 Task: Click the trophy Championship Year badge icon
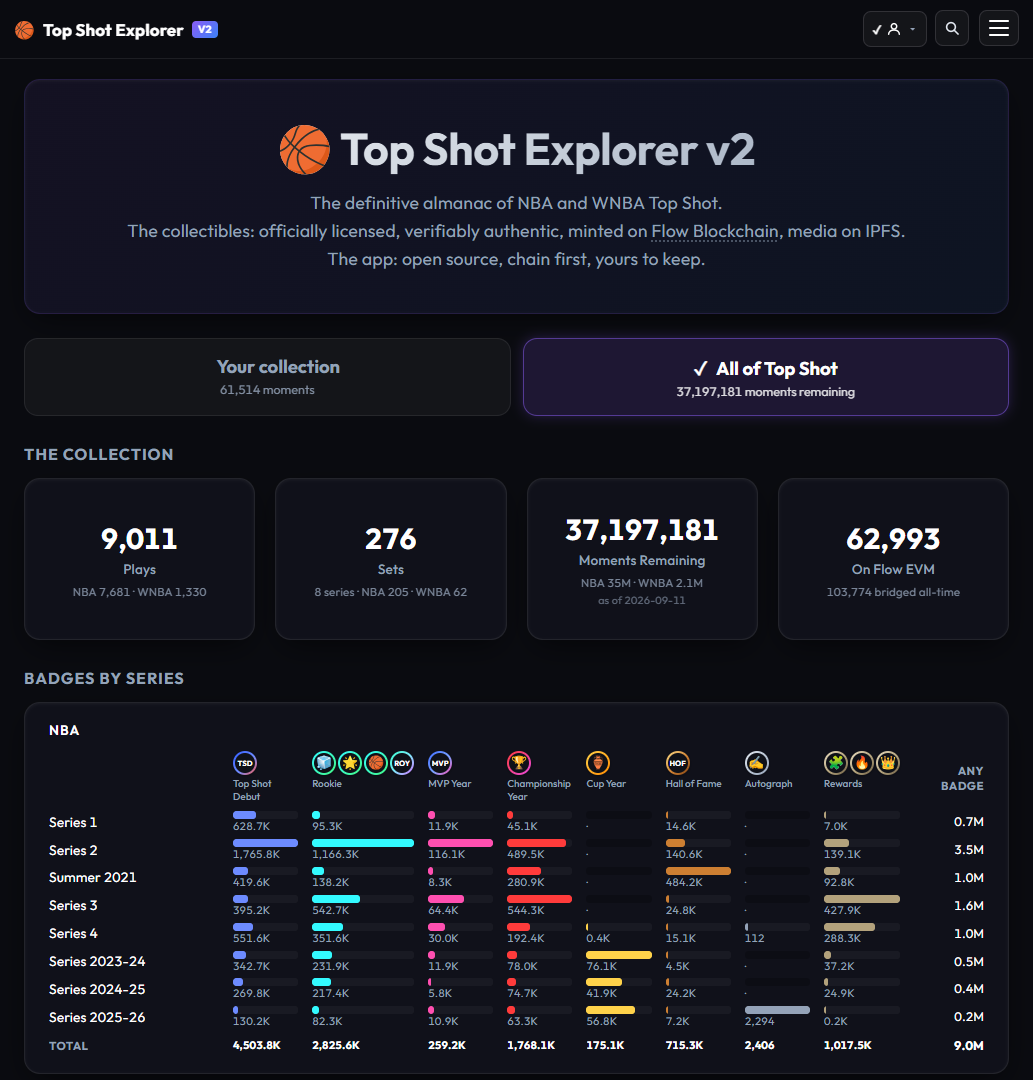(x=519, y=763)
